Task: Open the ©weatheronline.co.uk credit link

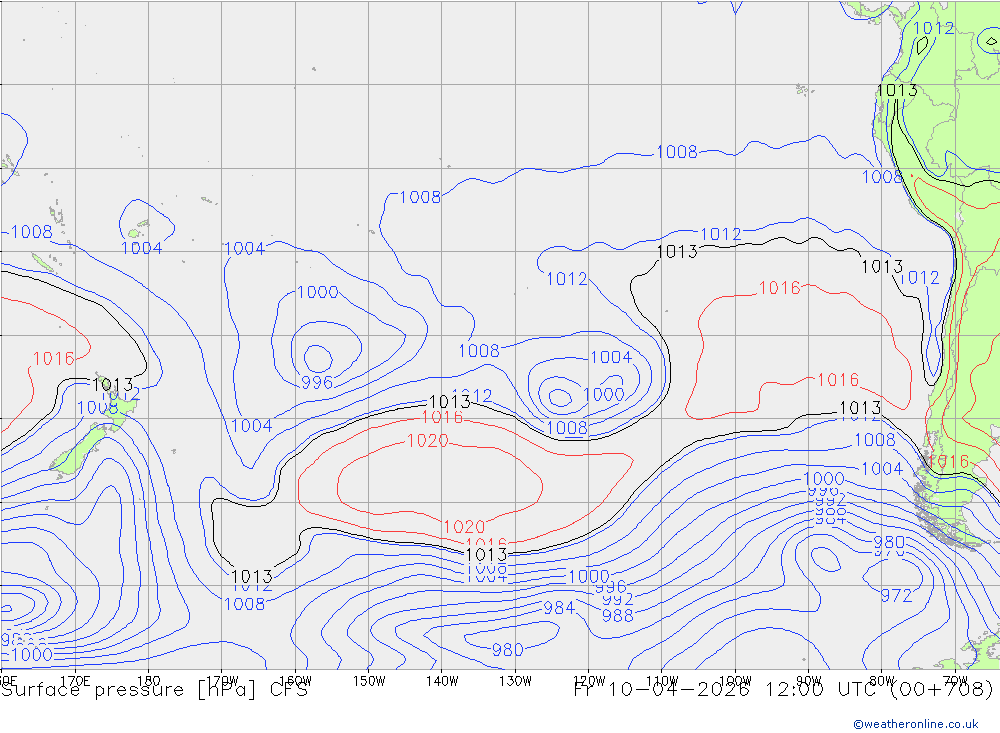Action: 915,724
